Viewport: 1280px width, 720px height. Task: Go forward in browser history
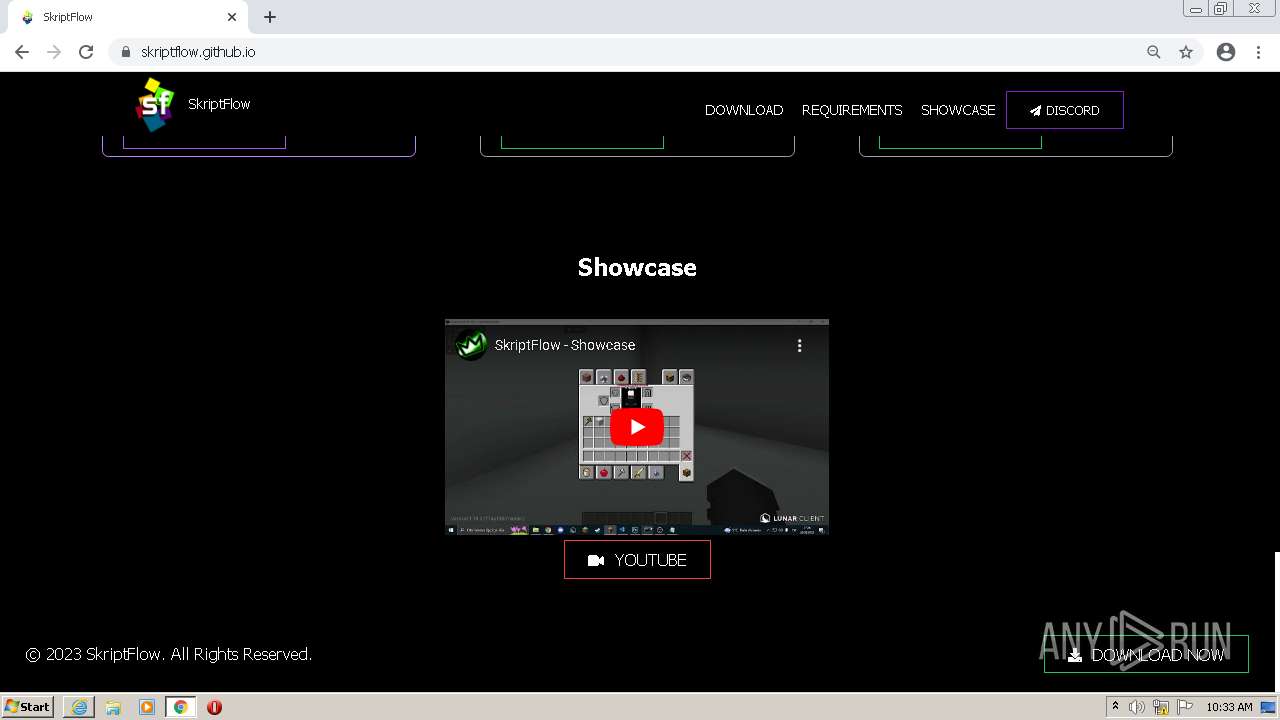[54, 52]
